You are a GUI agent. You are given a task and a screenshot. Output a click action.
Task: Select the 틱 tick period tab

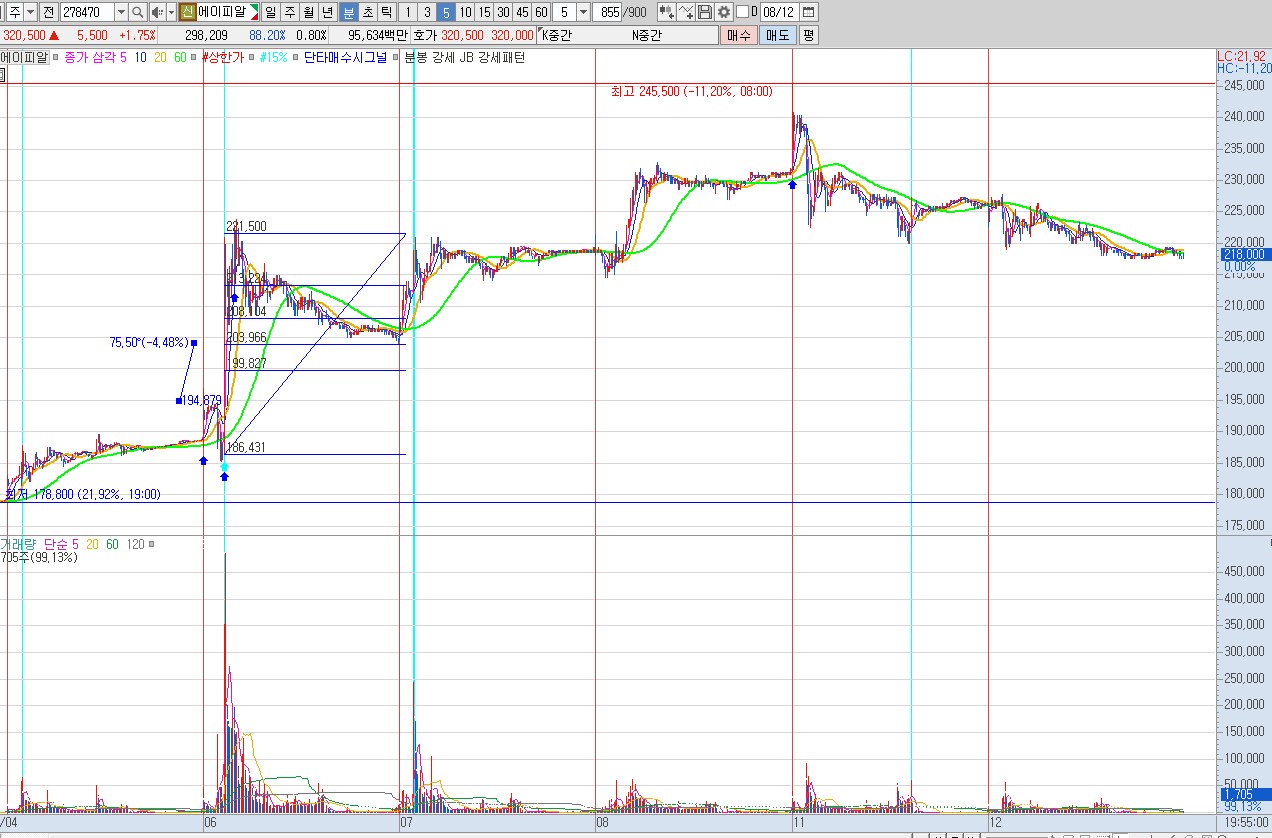[386, 12]
